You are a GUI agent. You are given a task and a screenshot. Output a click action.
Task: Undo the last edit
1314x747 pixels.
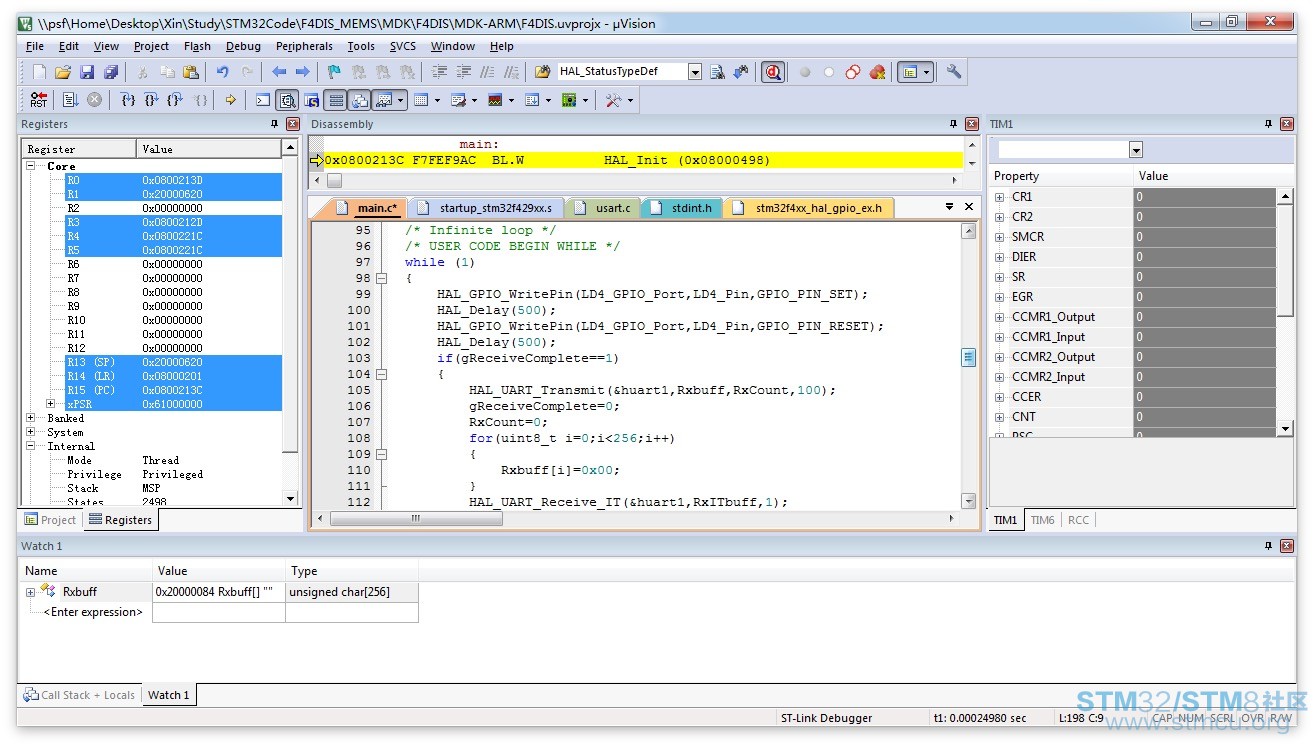coord(222,72)
